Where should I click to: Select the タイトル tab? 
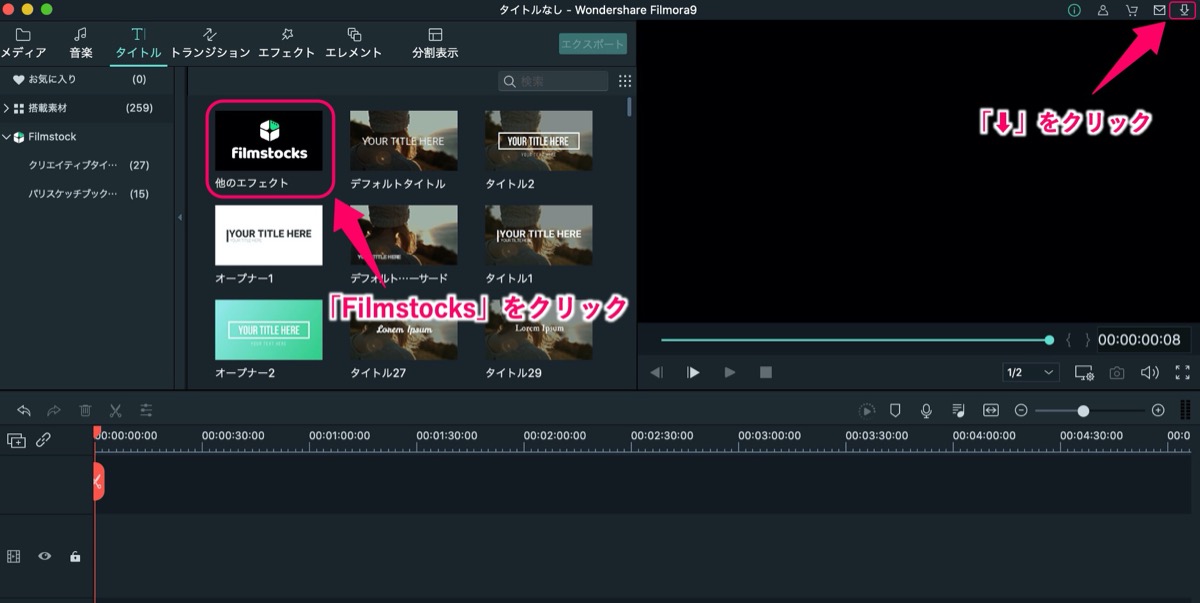point(138,43)
